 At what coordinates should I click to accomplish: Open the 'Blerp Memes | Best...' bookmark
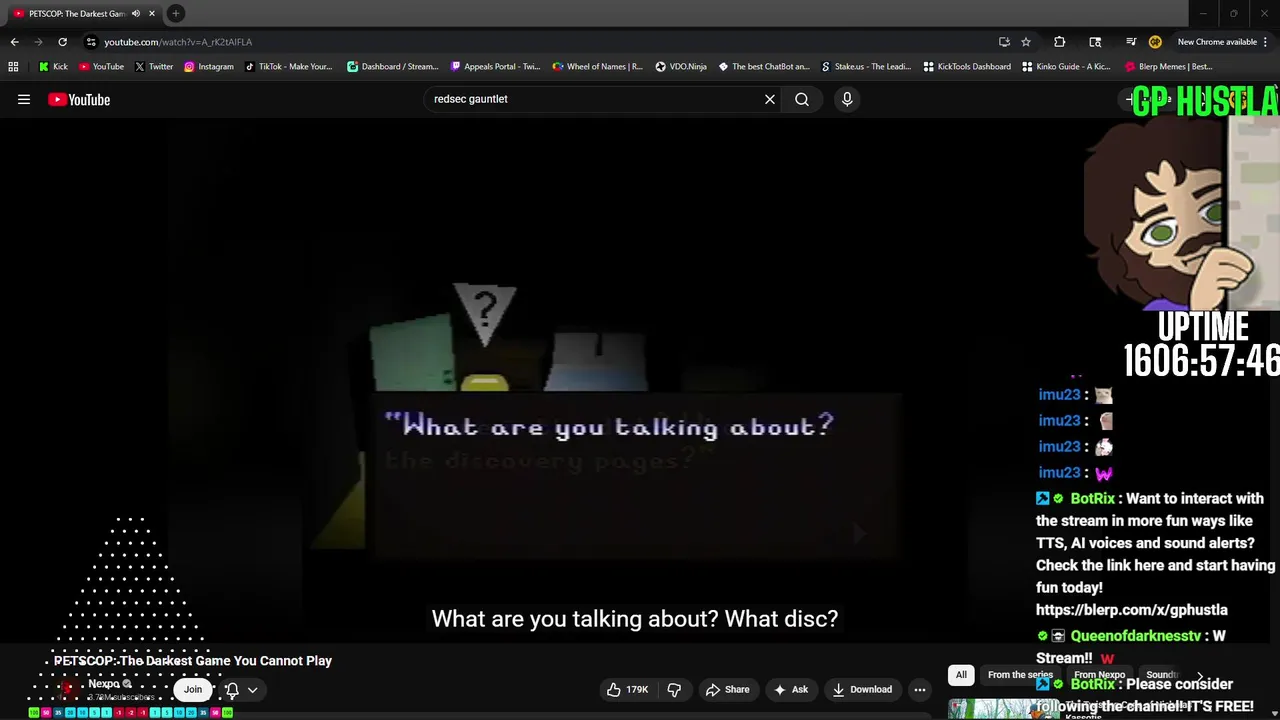[x=1168, y=67]
